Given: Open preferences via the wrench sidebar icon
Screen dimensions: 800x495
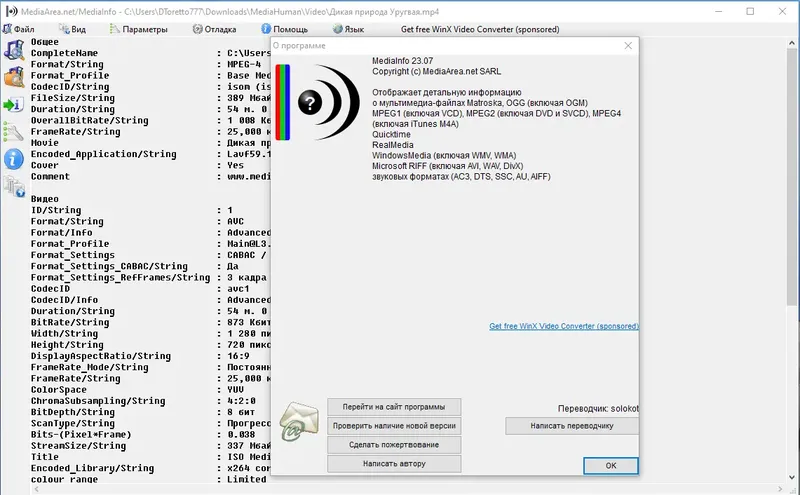Looking at the screenshot, I should tap(13, 132).
